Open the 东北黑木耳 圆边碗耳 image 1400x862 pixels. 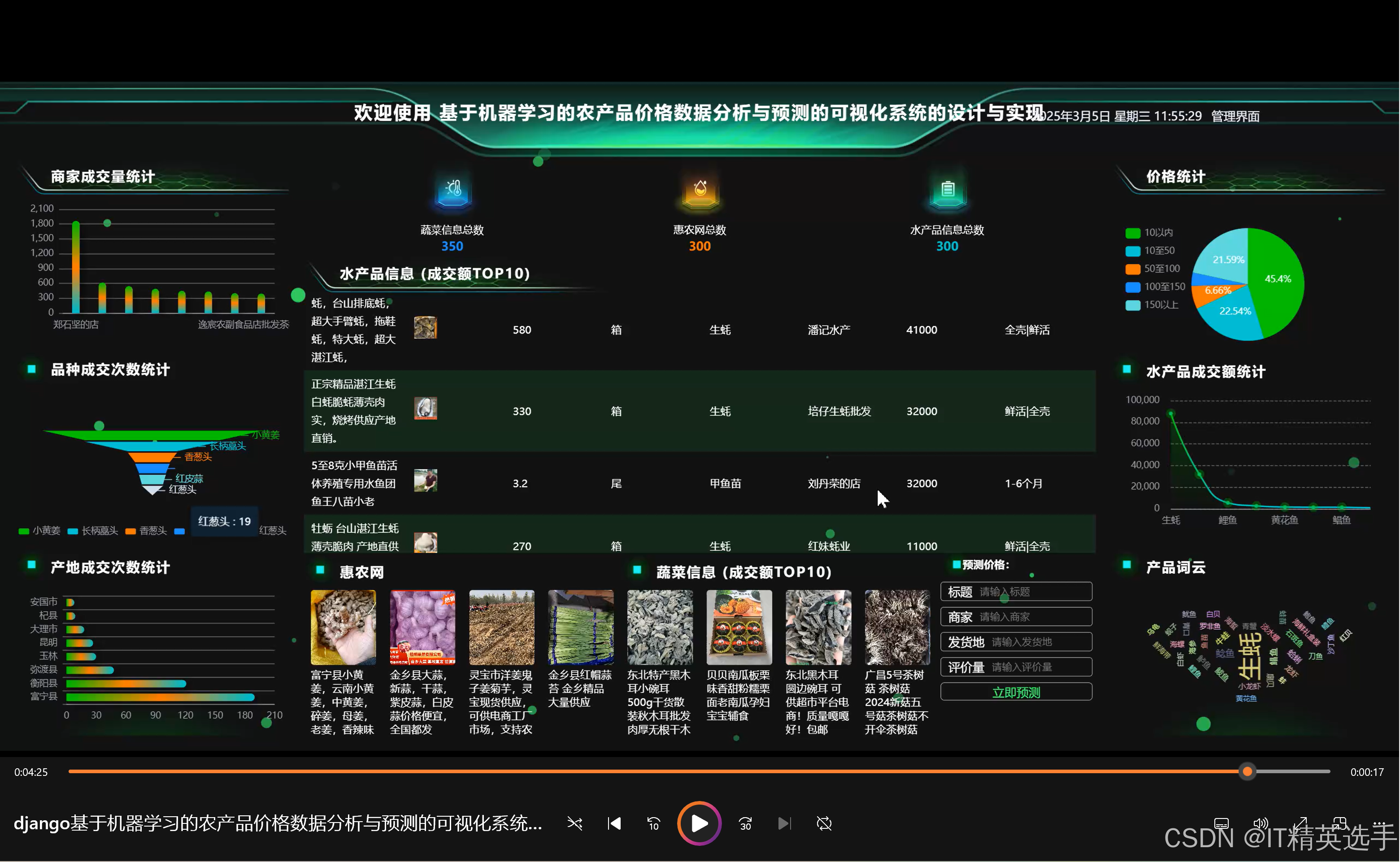pyautogui.click(x=818, y=627)
